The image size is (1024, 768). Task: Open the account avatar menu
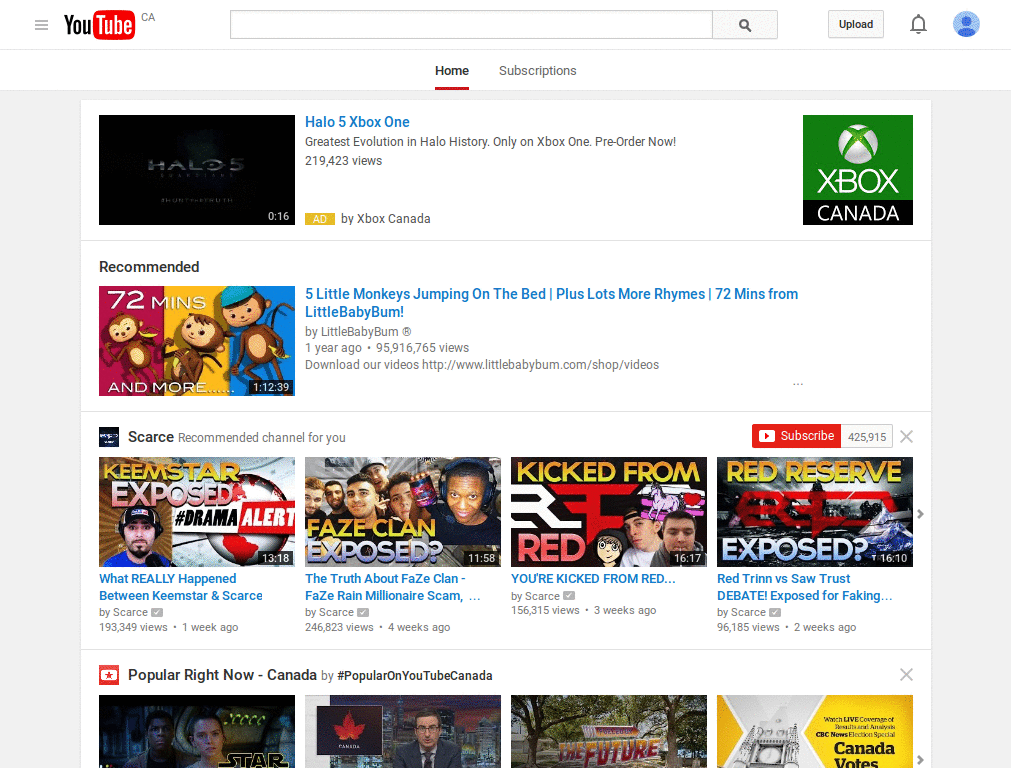(966, 24)
